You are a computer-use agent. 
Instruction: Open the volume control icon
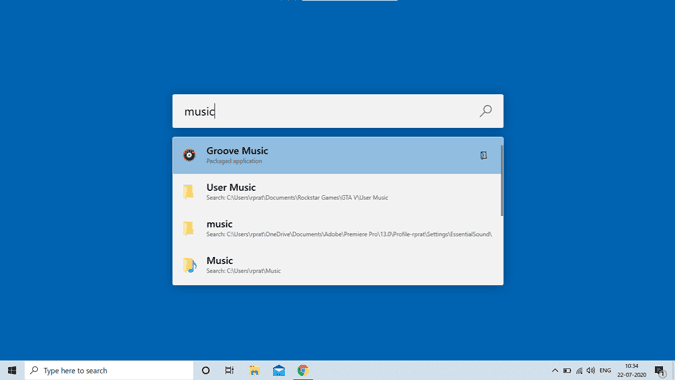[x=591, y=370]
